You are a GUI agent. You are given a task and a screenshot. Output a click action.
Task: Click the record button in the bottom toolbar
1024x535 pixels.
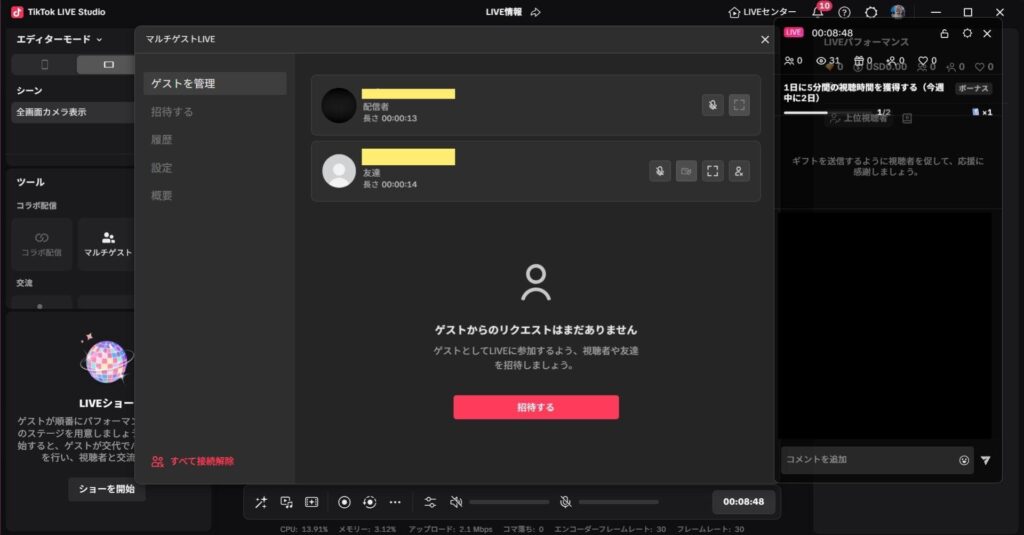point(344,502)
